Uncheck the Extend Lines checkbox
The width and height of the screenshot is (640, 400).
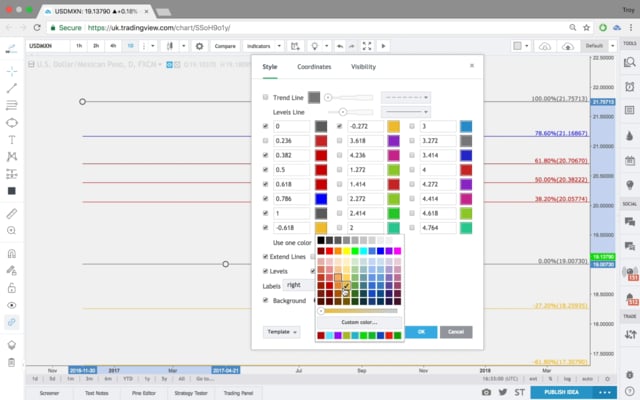[265, 257]
